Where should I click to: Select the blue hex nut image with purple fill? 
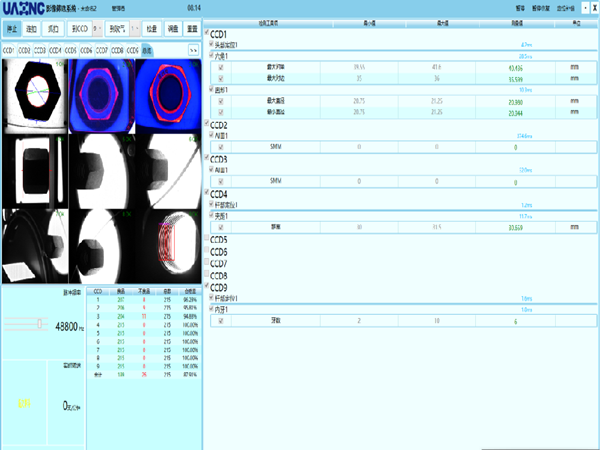point(99,95)
